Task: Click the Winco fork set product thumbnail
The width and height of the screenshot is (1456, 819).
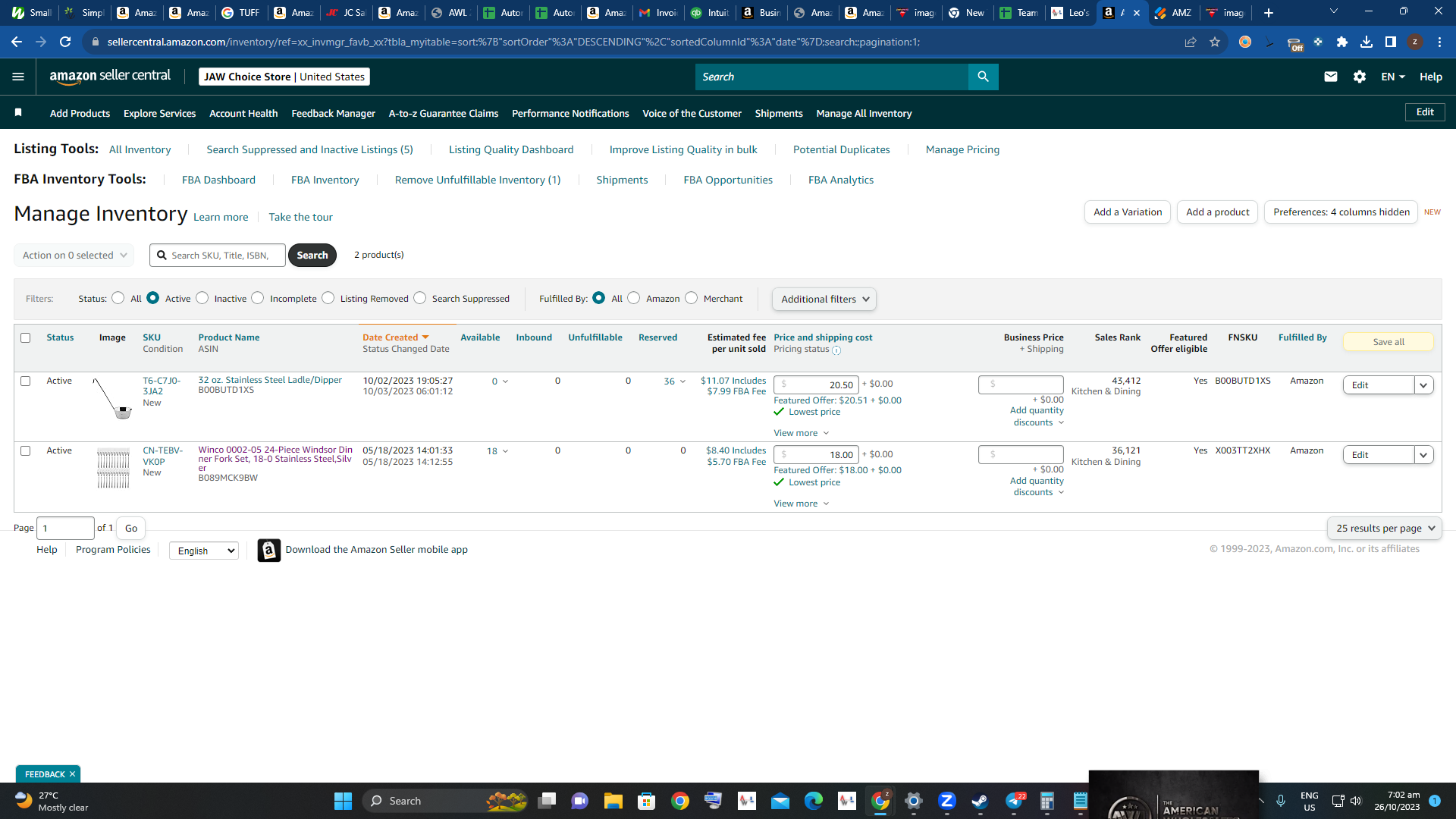Action: click(x=114, y=468)
